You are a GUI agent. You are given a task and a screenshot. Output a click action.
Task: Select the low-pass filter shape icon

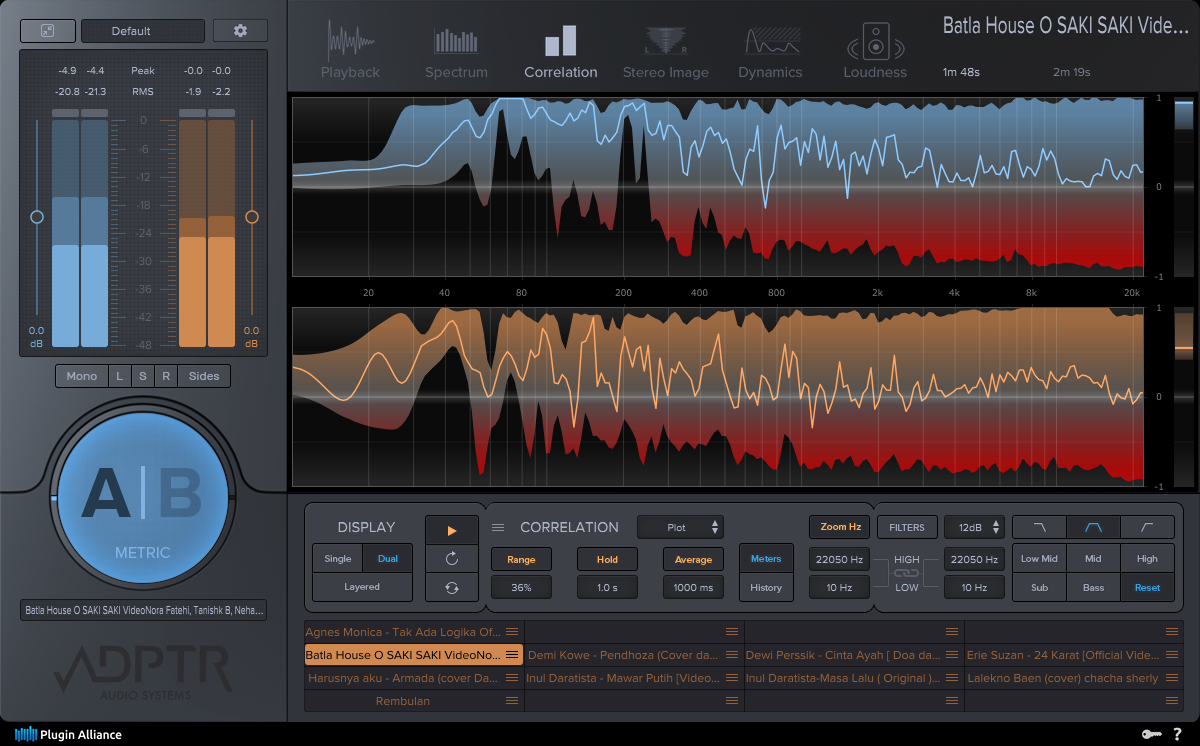pos(1039,527)
